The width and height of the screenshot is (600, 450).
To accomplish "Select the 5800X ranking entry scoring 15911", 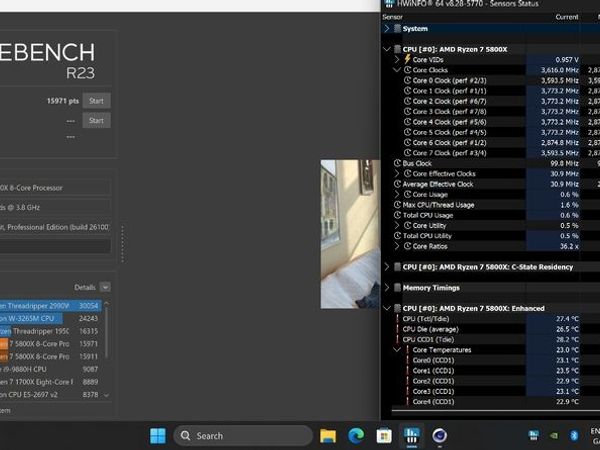I will [51, 356].
